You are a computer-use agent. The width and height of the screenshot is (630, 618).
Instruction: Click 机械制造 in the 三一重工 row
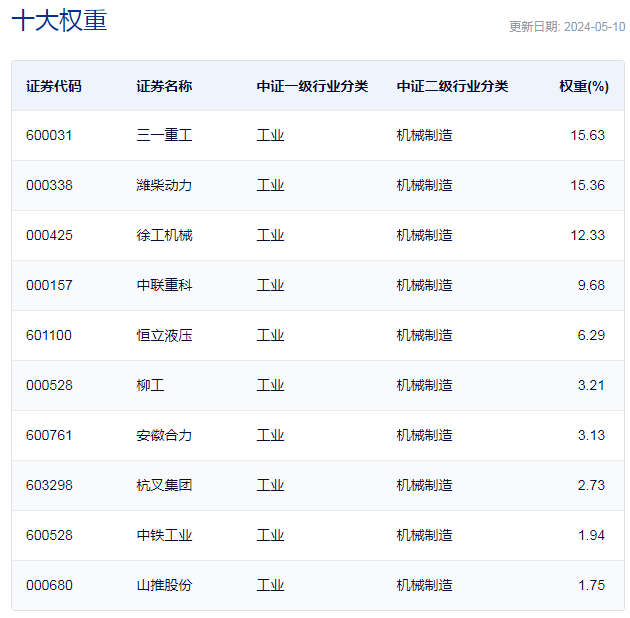coord(424,135)
